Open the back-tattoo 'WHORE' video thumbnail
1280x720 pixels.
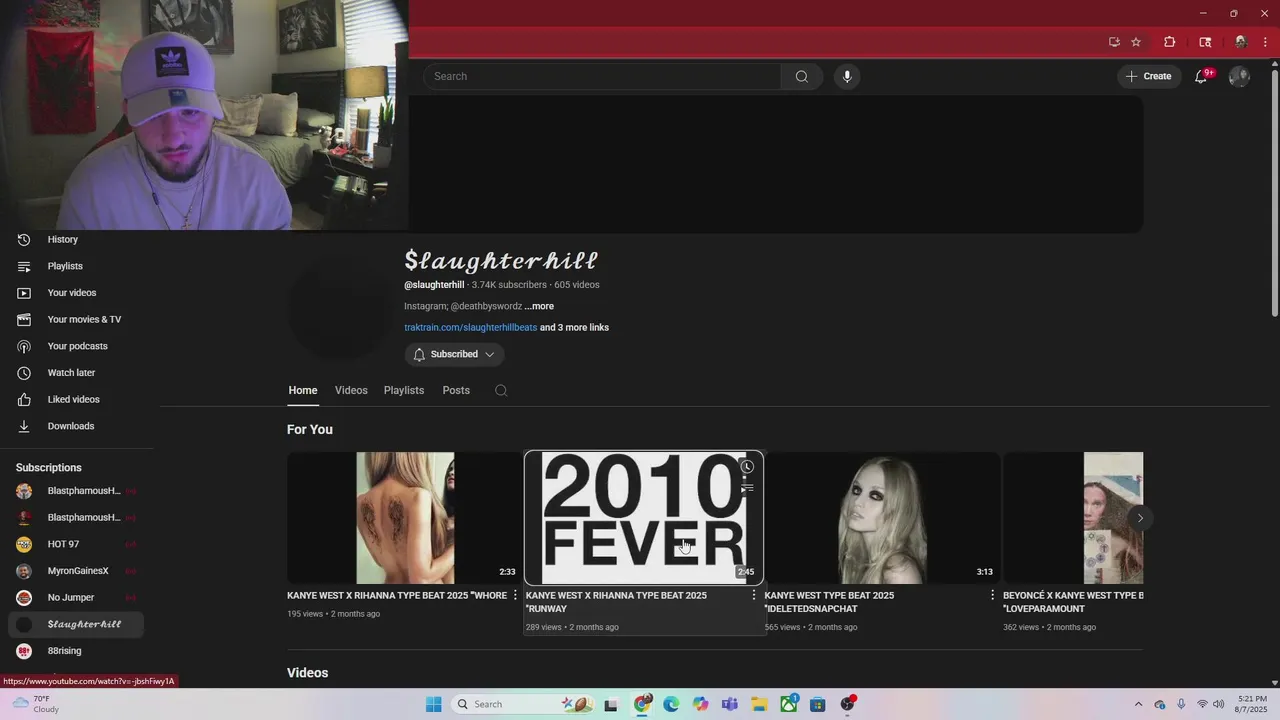[x=405, y=518]
